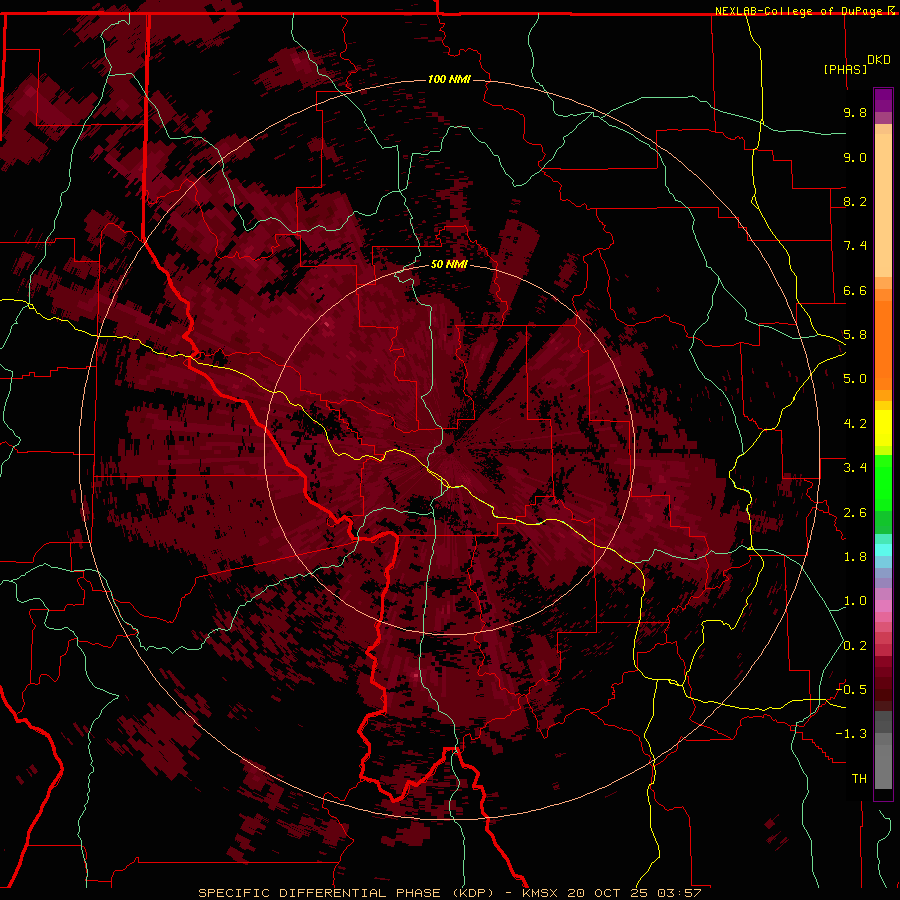Click the DKD legend unit label
Viewport: 900px width, 900px height.
[879, 60]
